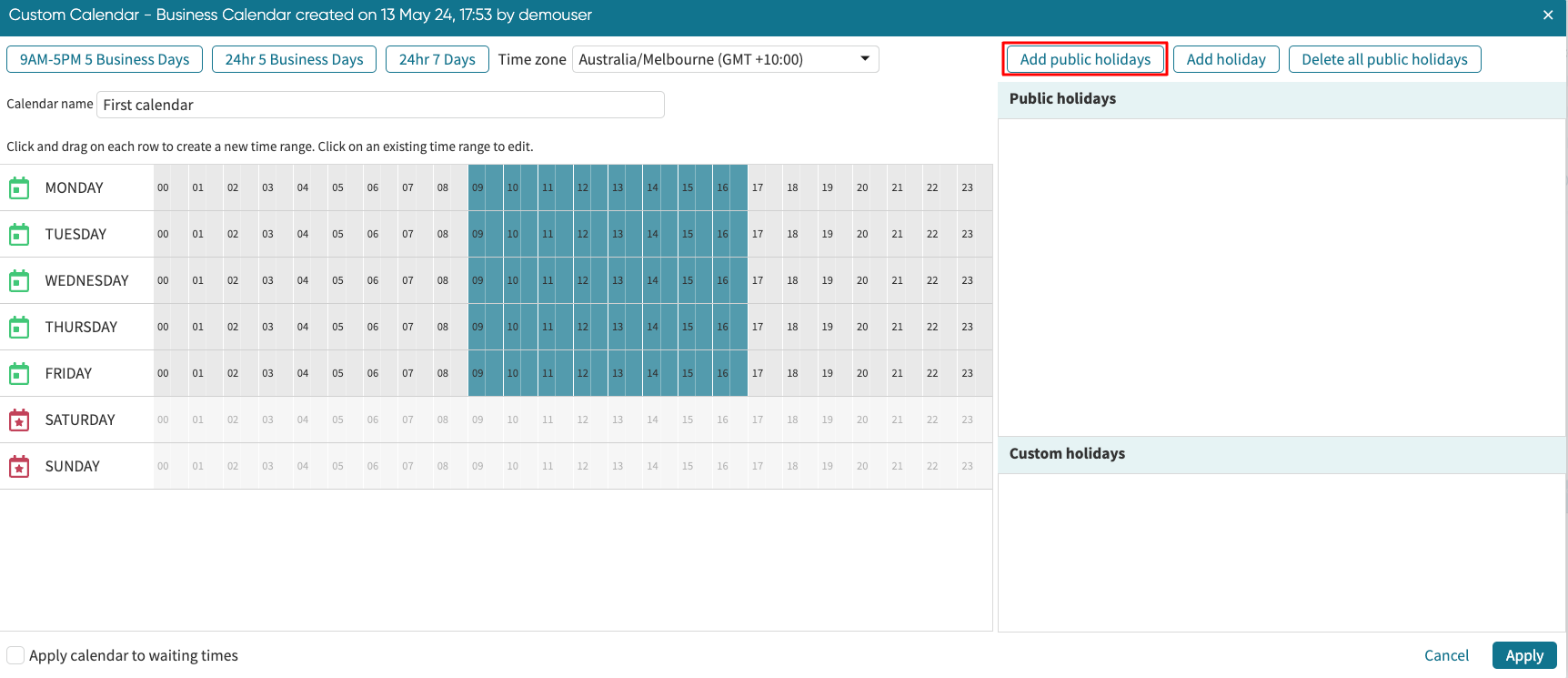This screenshot has height=678, width=1568.
Task: Click the Tuesday calendar day icon
Action: pyautogui.click(x=19, y=235)
